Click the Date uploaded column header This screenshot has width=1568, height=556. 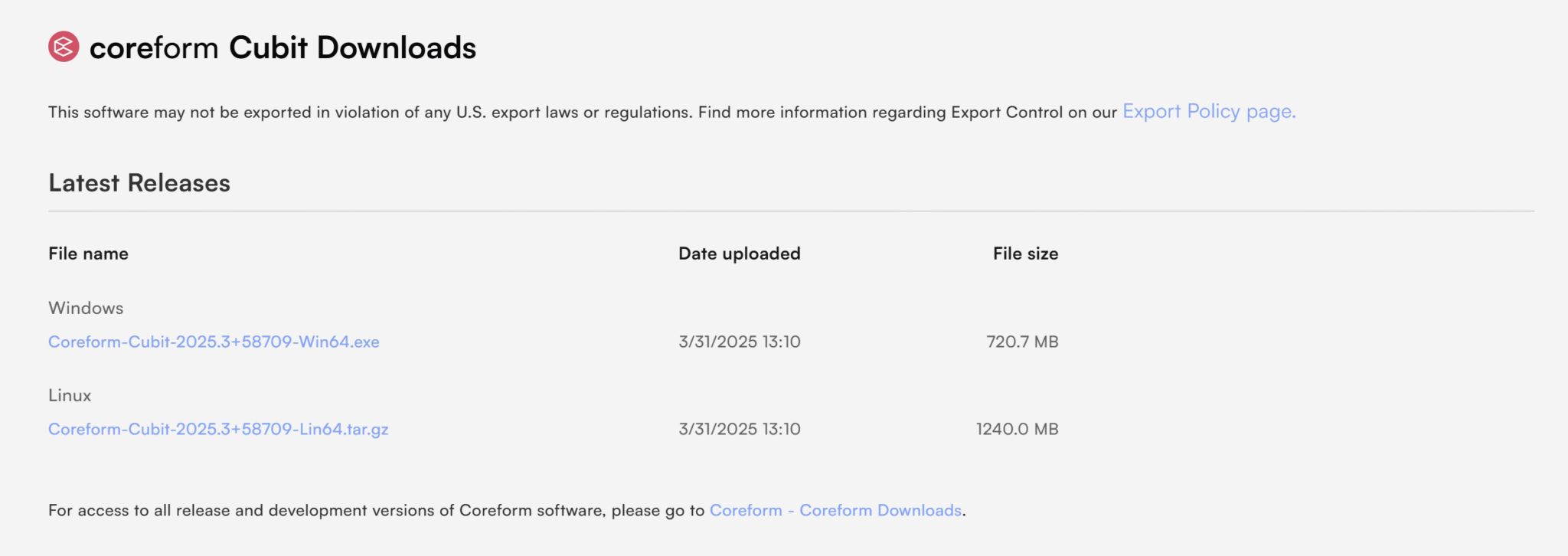coord(739,253)
